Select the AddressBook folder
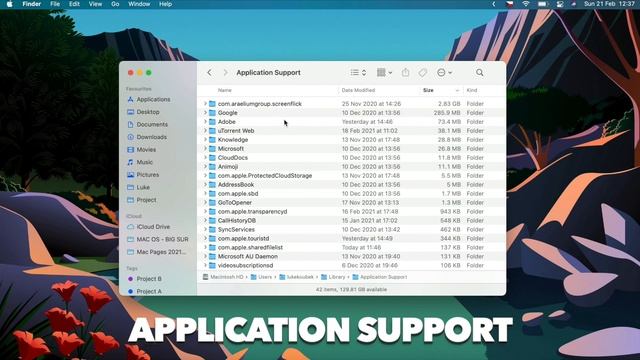 pos(351,184)
